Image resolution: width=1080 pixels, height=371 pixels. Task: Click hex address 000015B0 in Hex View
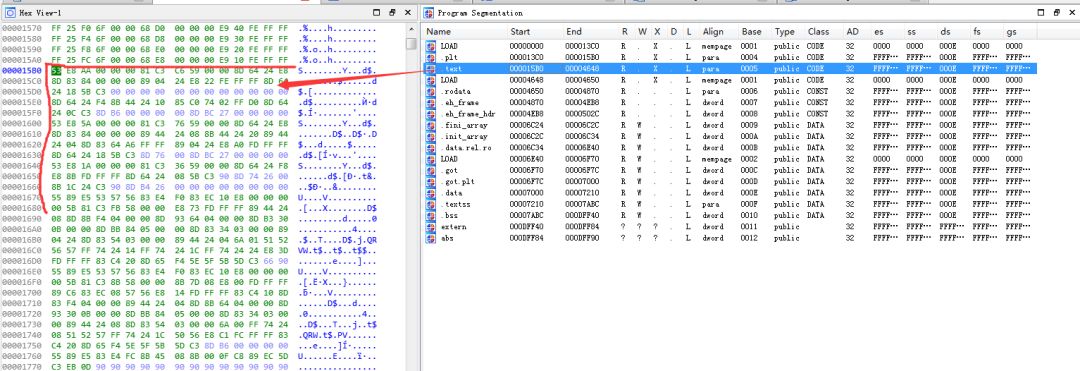pos(23,70)
